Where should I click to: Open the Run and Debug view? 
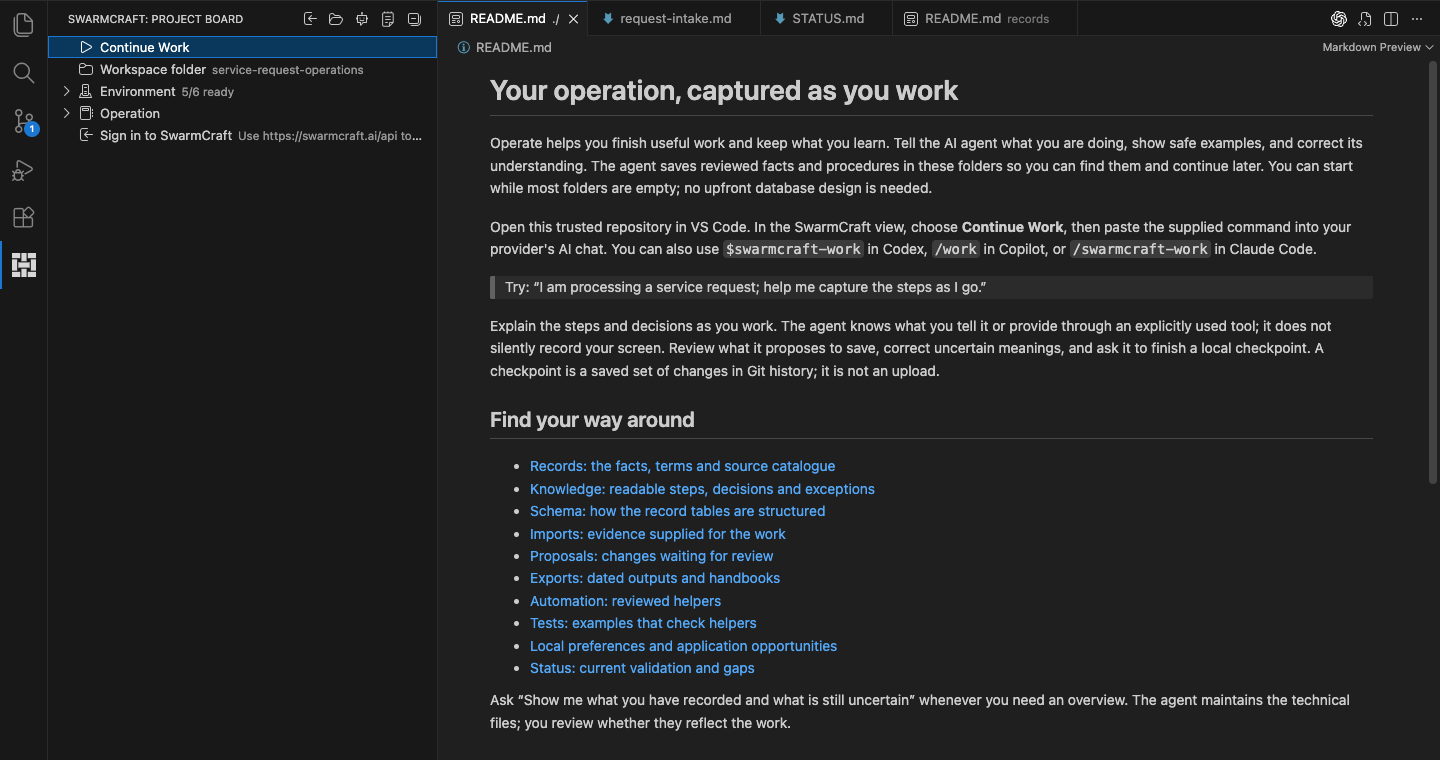pyautogui.click(x=23, y=170)
